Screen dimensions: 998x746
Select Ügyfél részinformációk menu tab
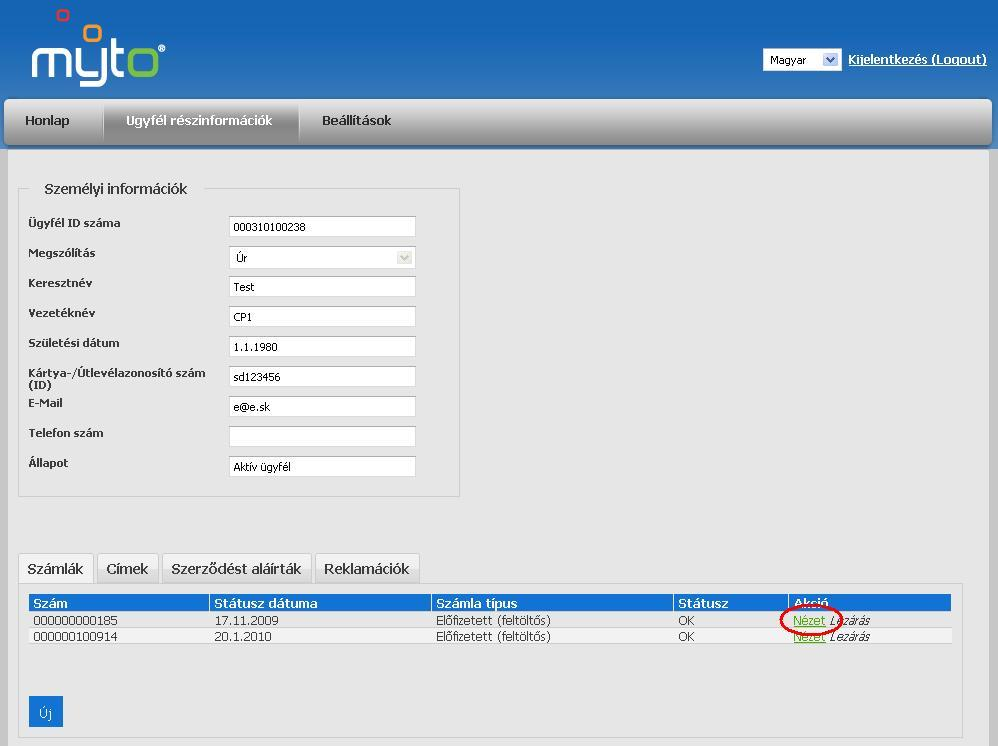coord(199,121)
